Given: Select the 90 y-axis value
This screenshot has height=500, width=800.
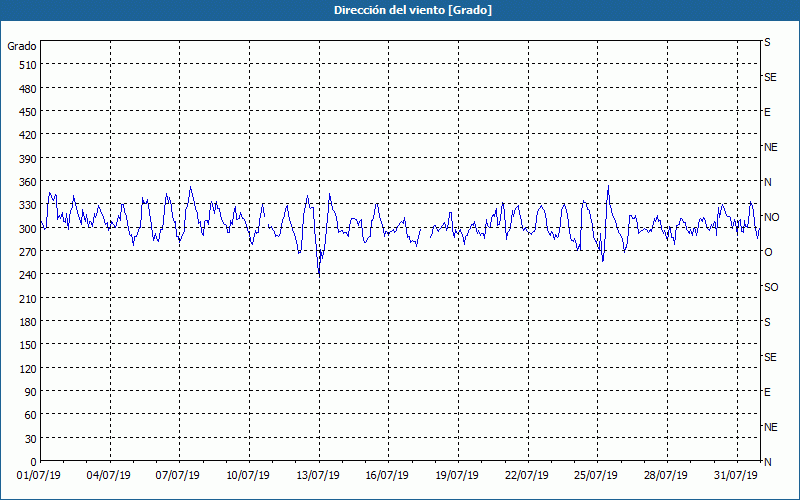Looking at the screenshot, I should (31, 392).
